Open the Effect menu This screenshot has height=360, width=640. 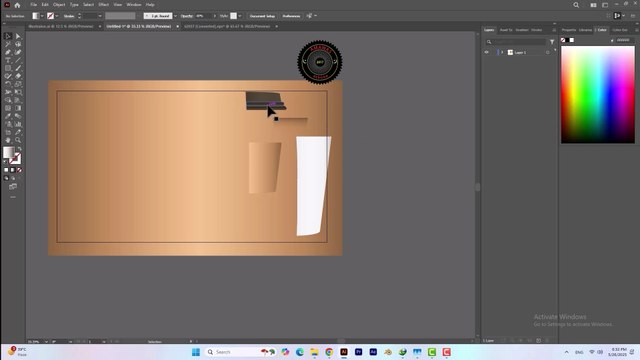coord(103,5)
